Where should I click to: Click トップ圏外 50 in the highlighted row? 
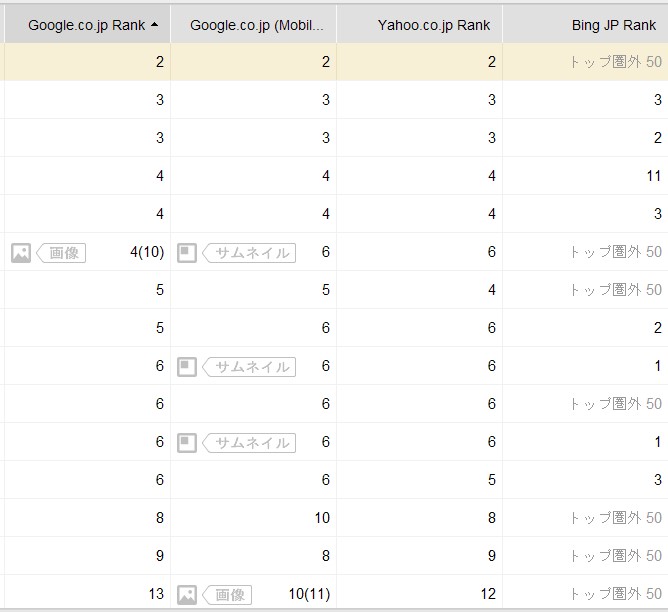point(616,62)
